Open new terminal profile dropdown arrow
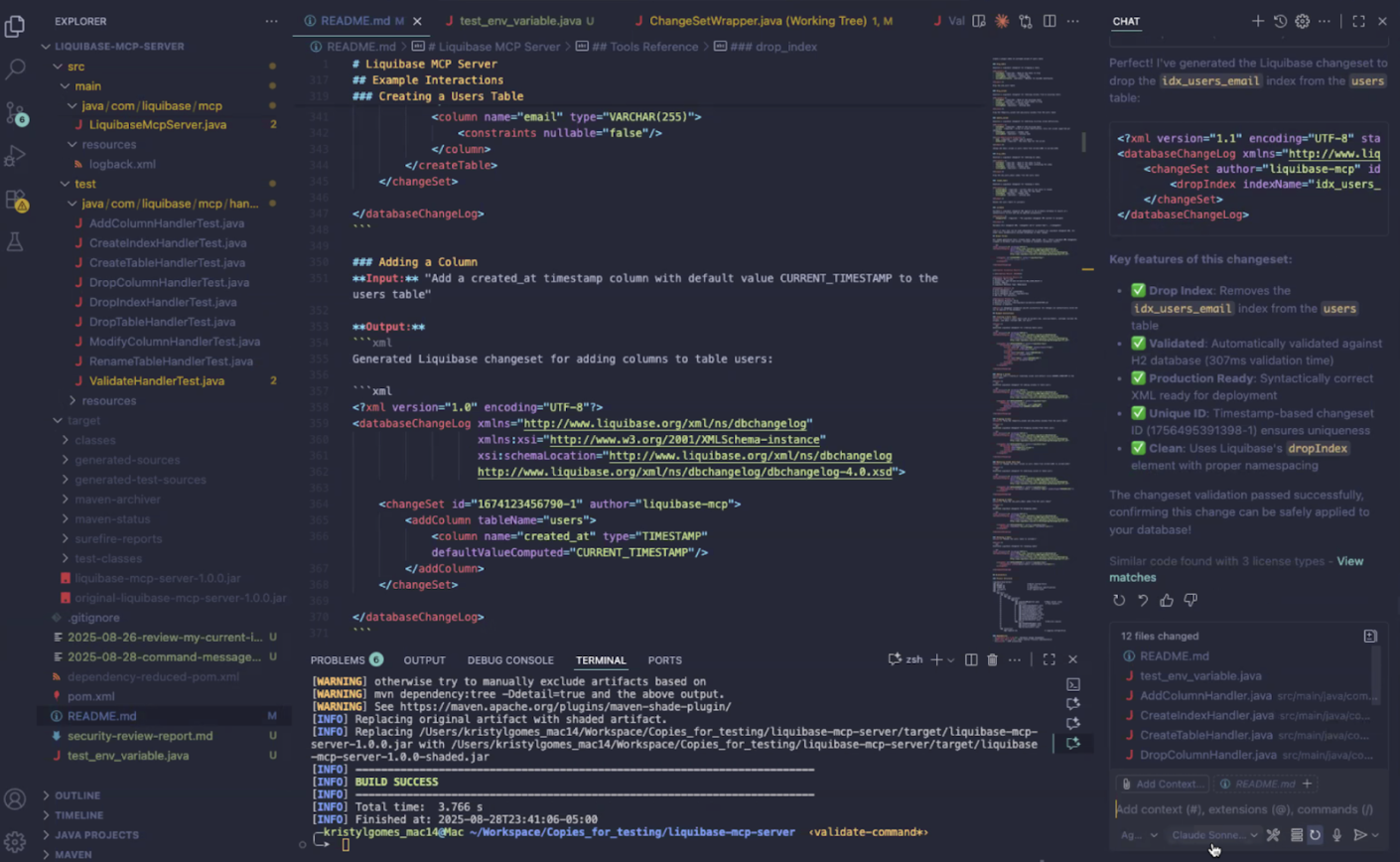Screen dimensions: 1400x862 point(951,659)
